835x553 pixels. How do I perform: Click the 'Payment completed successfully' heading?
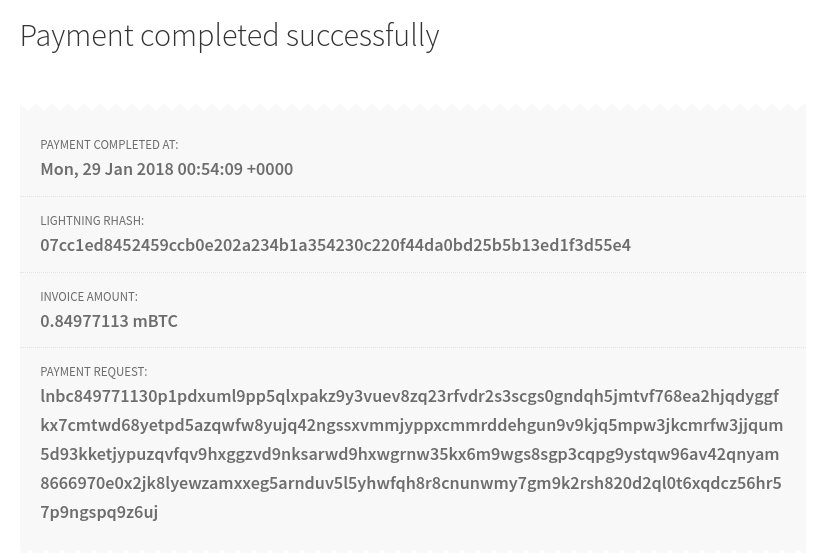pos(230,36)
